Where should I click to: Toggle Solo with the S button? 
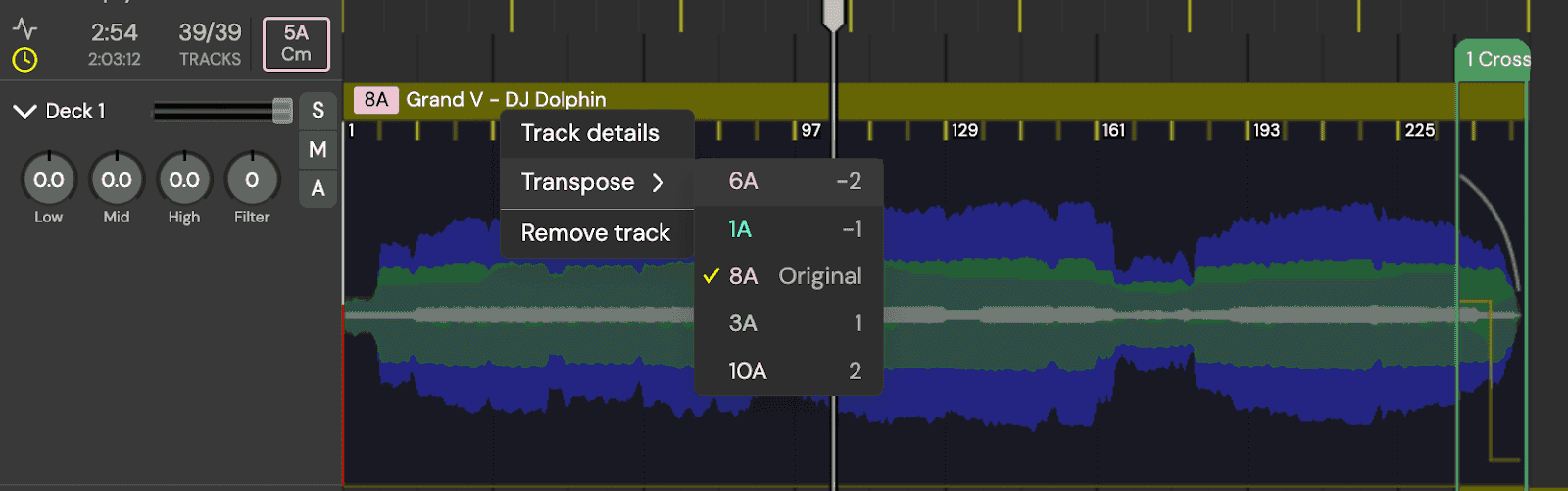(x=318, y=111)
